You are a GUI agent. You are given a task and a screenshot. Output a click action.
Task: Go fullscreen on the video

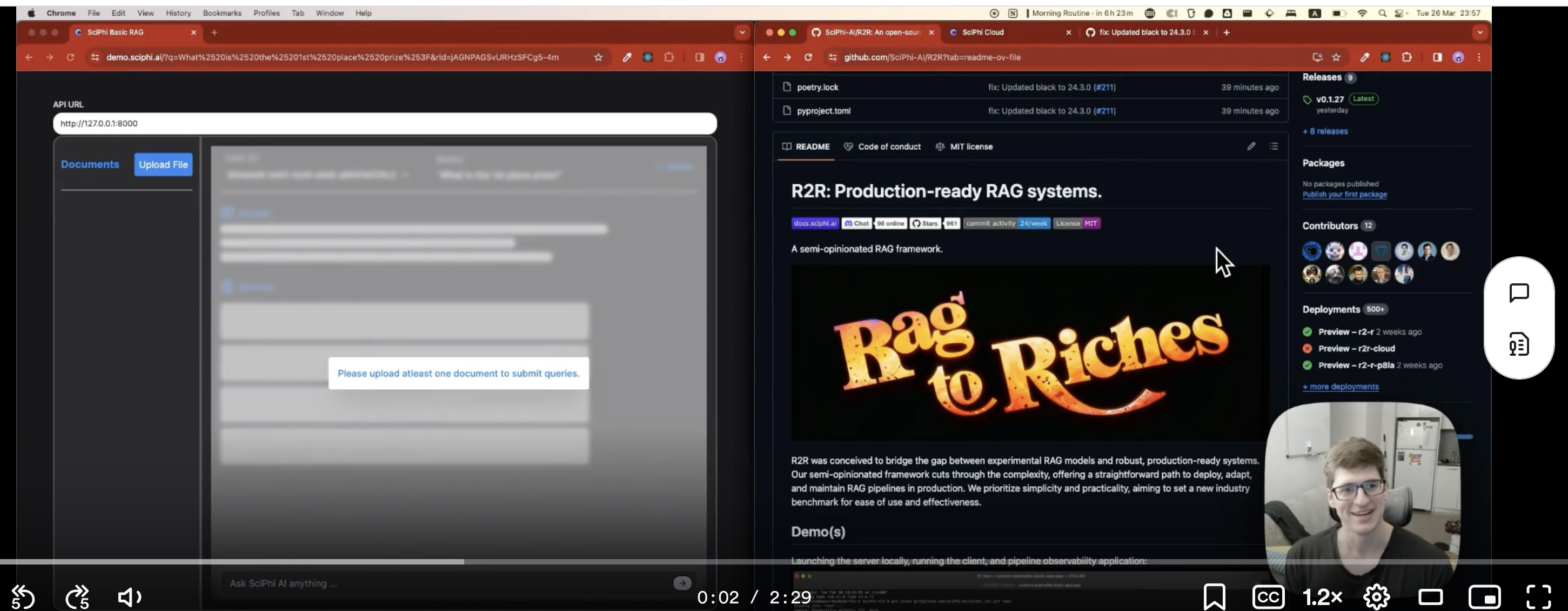(x=1538, y=597)
